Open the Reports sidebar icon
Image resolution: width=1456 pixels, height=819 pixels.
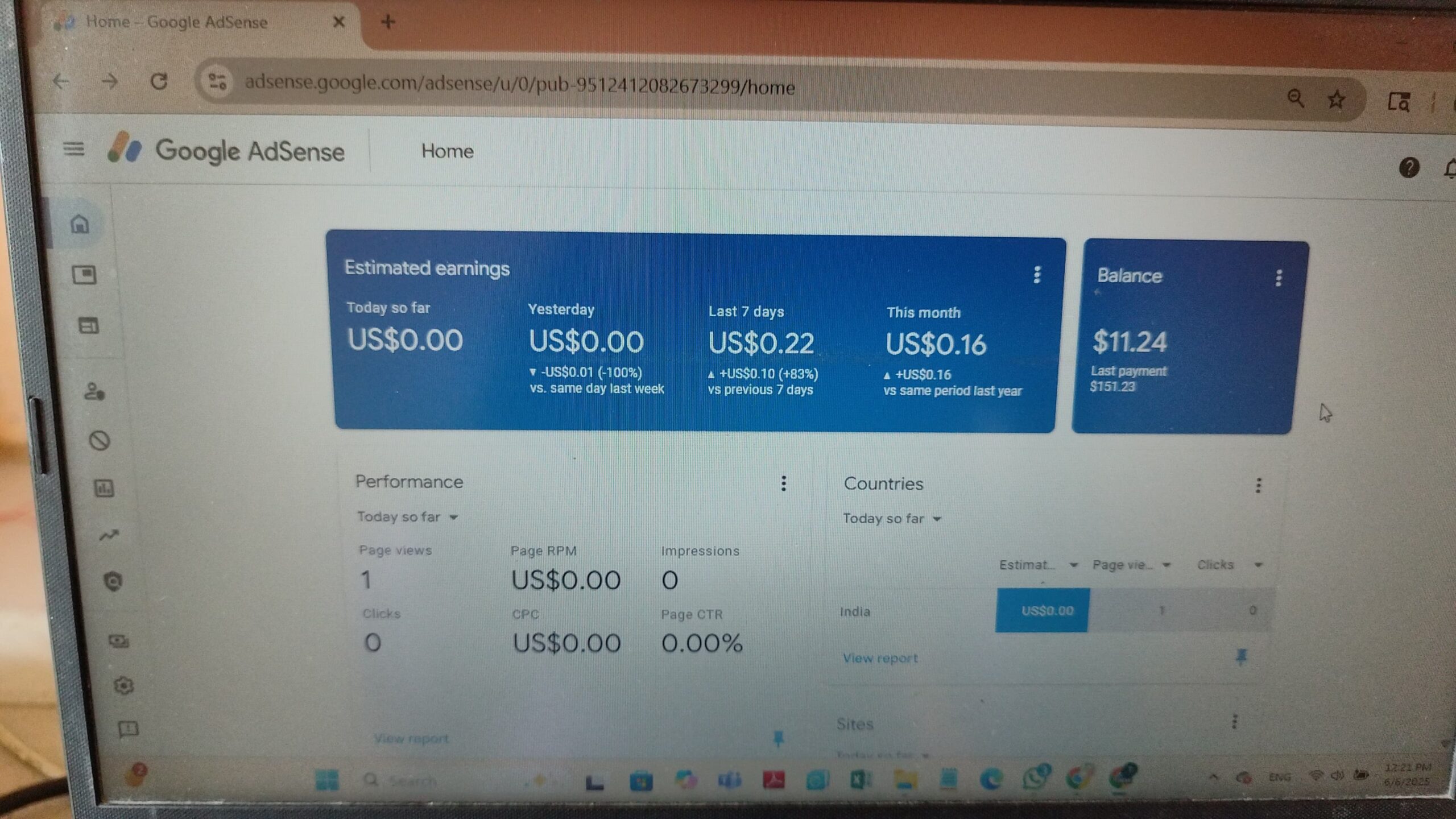point(104,488)
